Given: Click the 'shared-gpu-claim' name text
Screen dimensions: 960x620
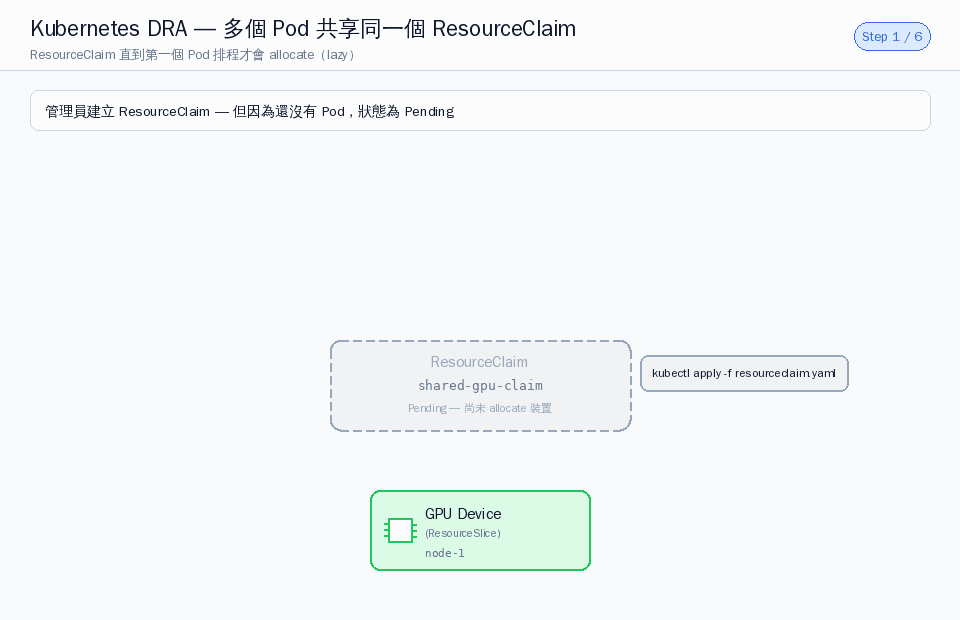Looking at the screenshot, I should [x=481, y=386].
